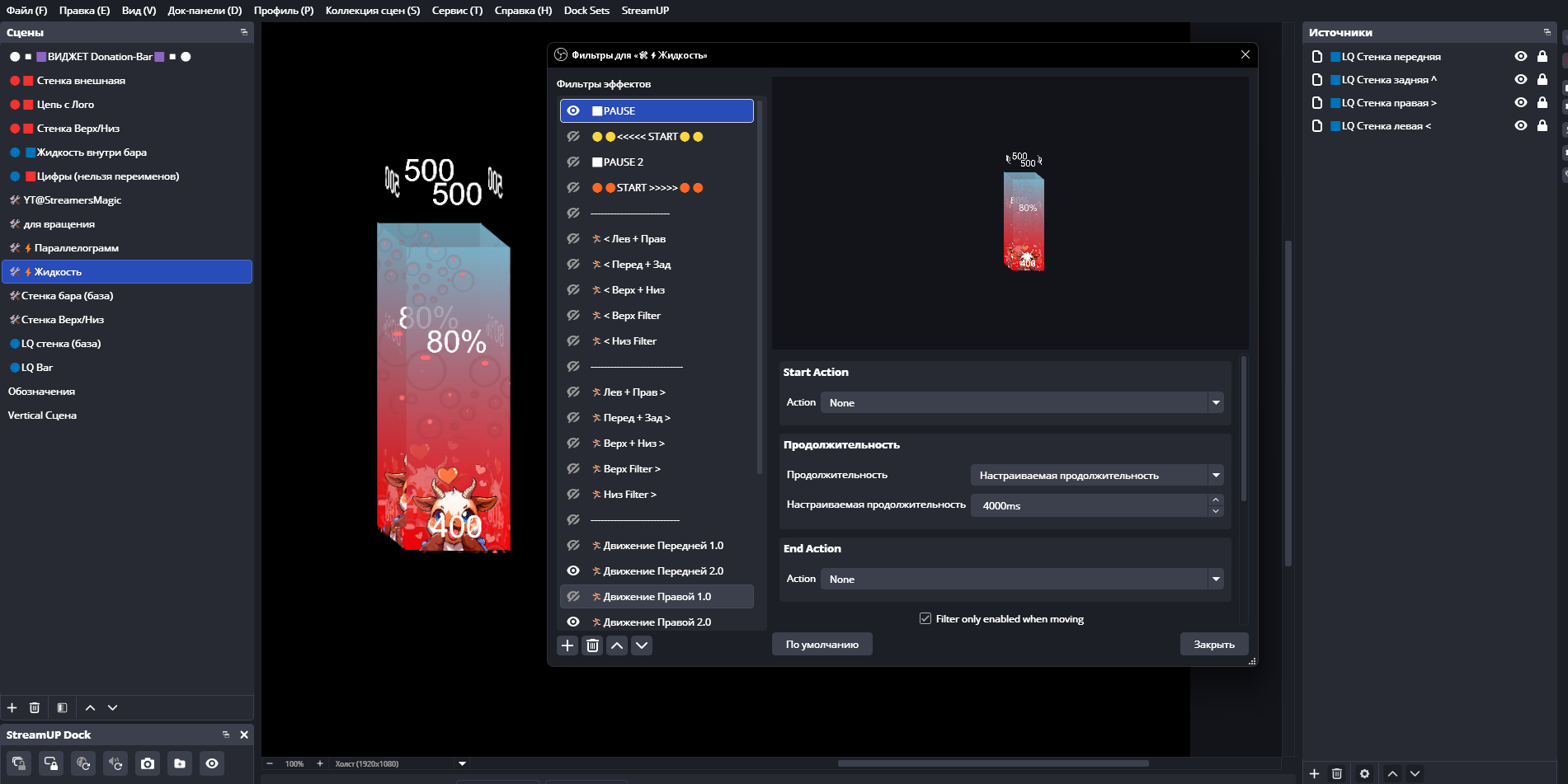
Task: Click the 4000ms duration input field
Action: point(1089,506)
